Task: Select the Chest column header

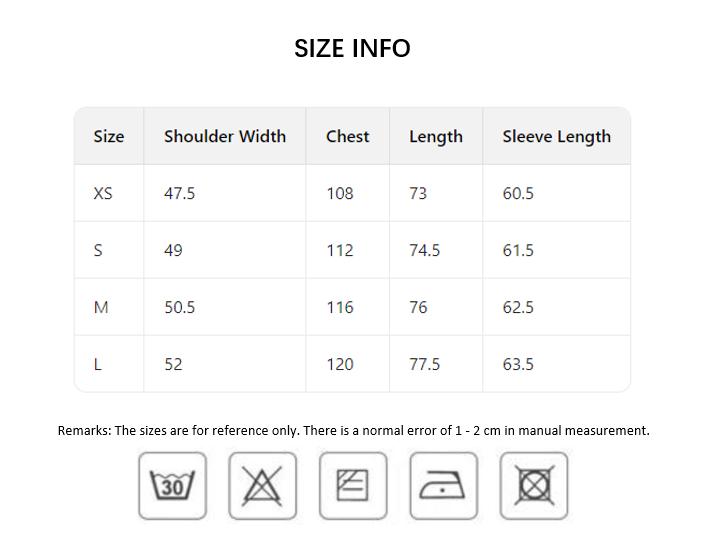Action: 348,136
